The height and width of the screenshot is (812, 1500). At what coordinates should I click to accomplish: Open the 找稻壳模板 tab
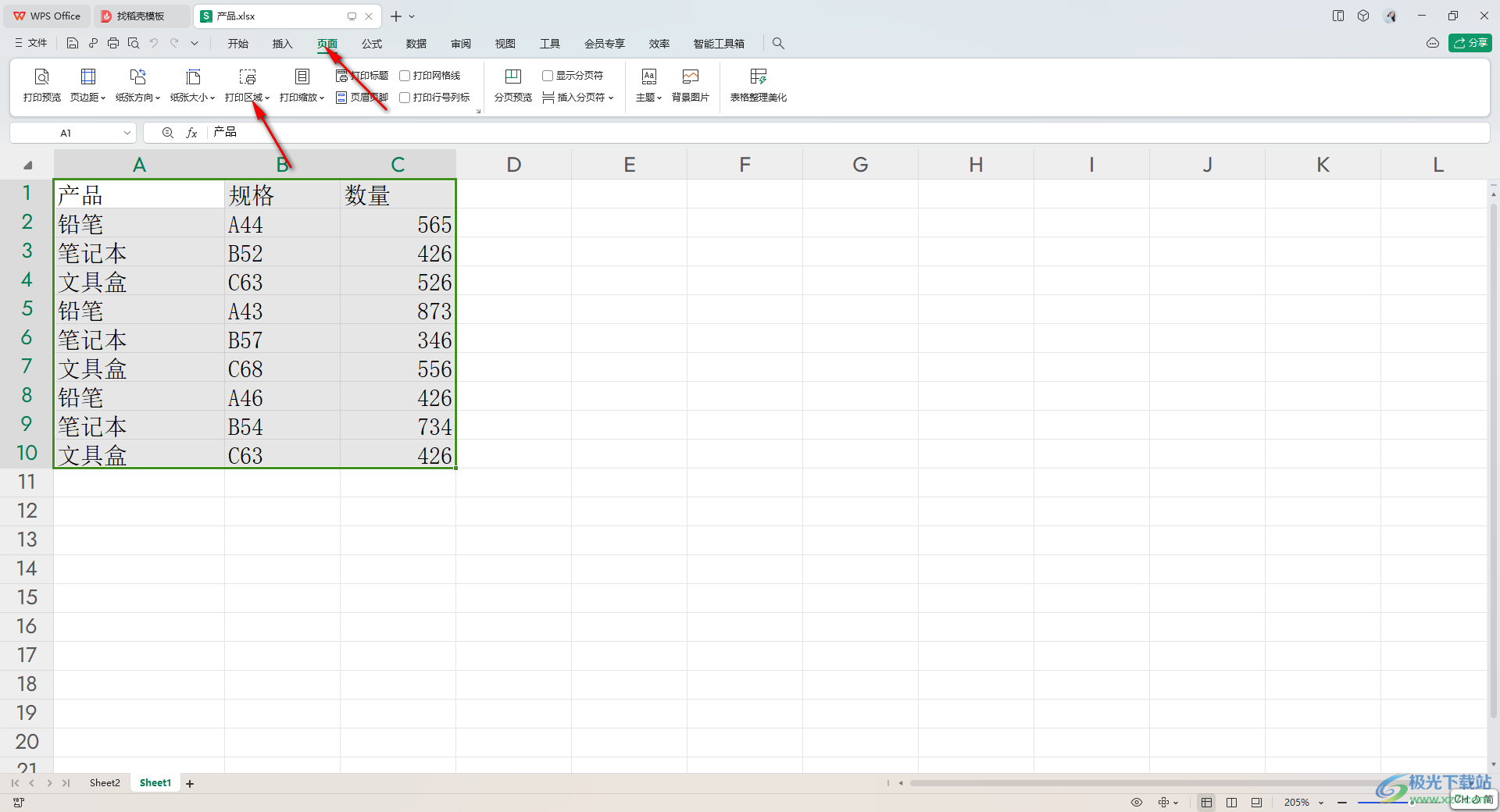coord(141,16)
